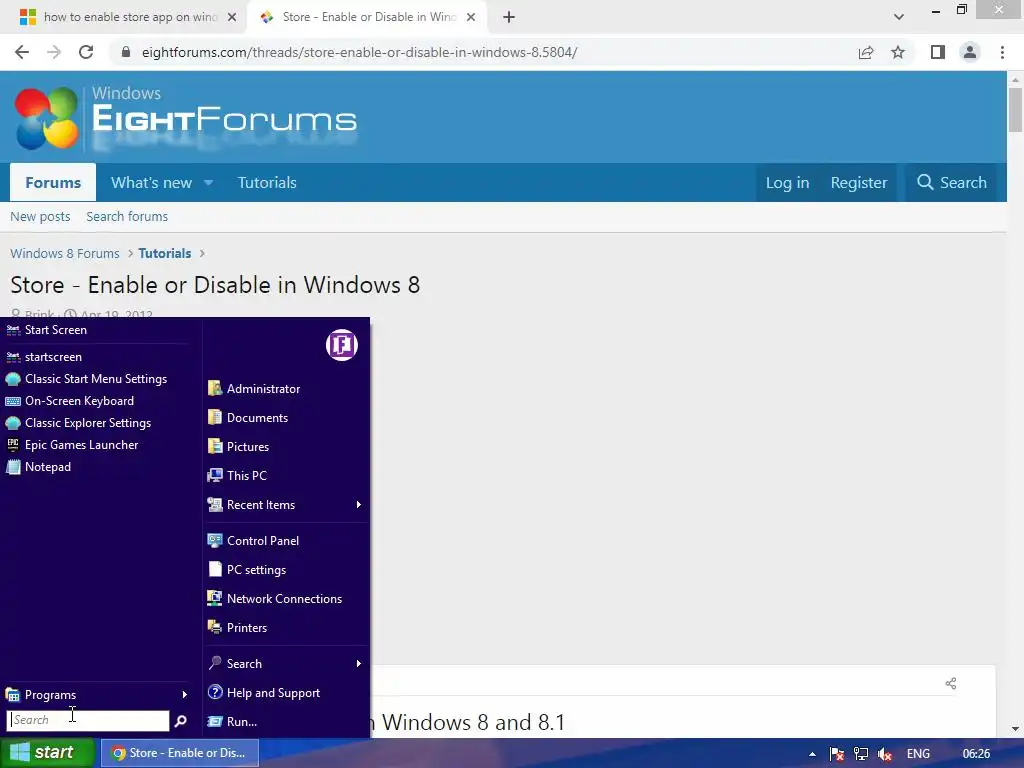
Task: Share this page icon
Action: click(x=866, y=52)
